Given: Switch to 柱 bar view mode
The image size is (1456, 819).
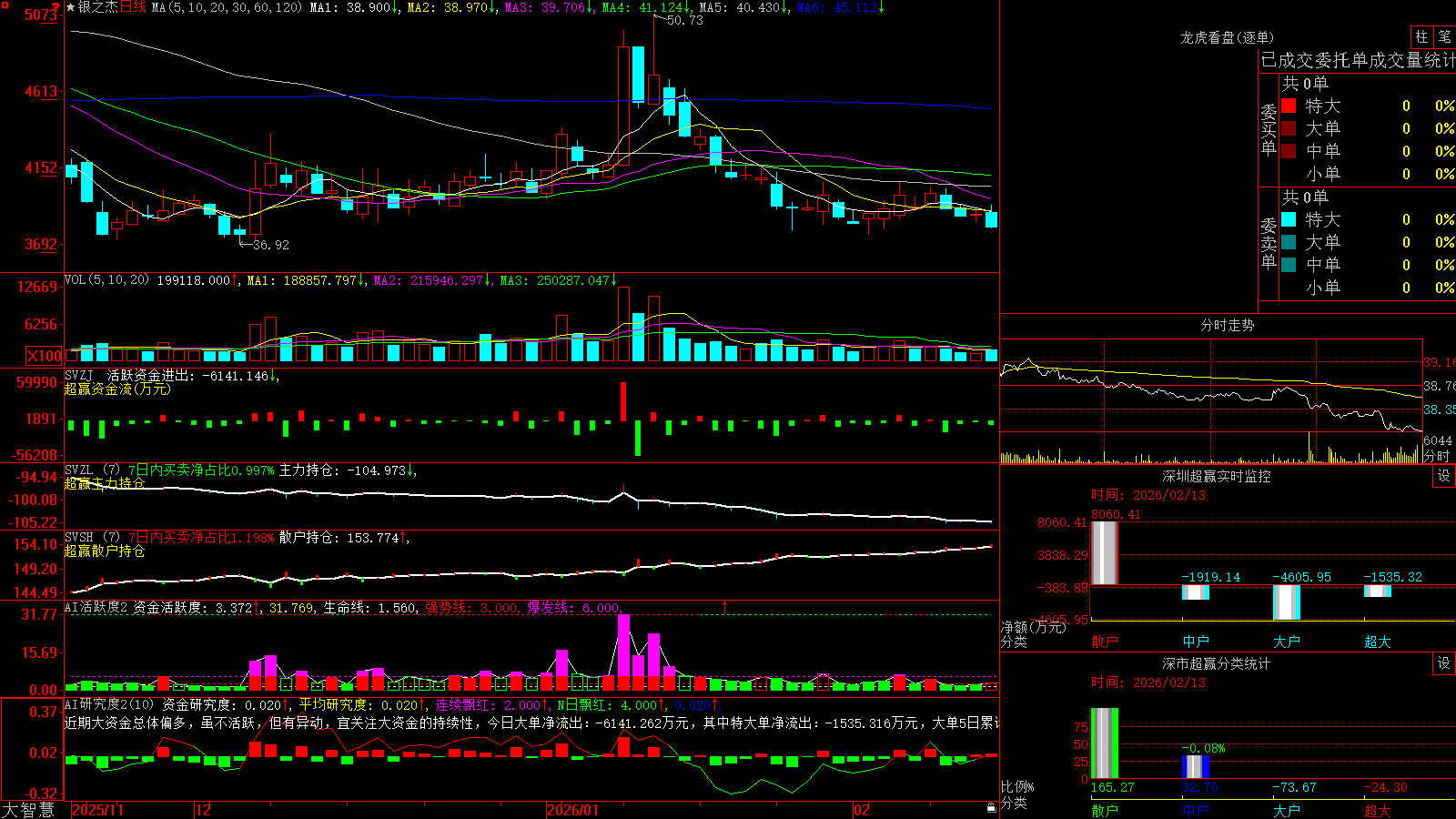Looking at the screenshot, I should pyautogui.click(x=1421, y=37).
